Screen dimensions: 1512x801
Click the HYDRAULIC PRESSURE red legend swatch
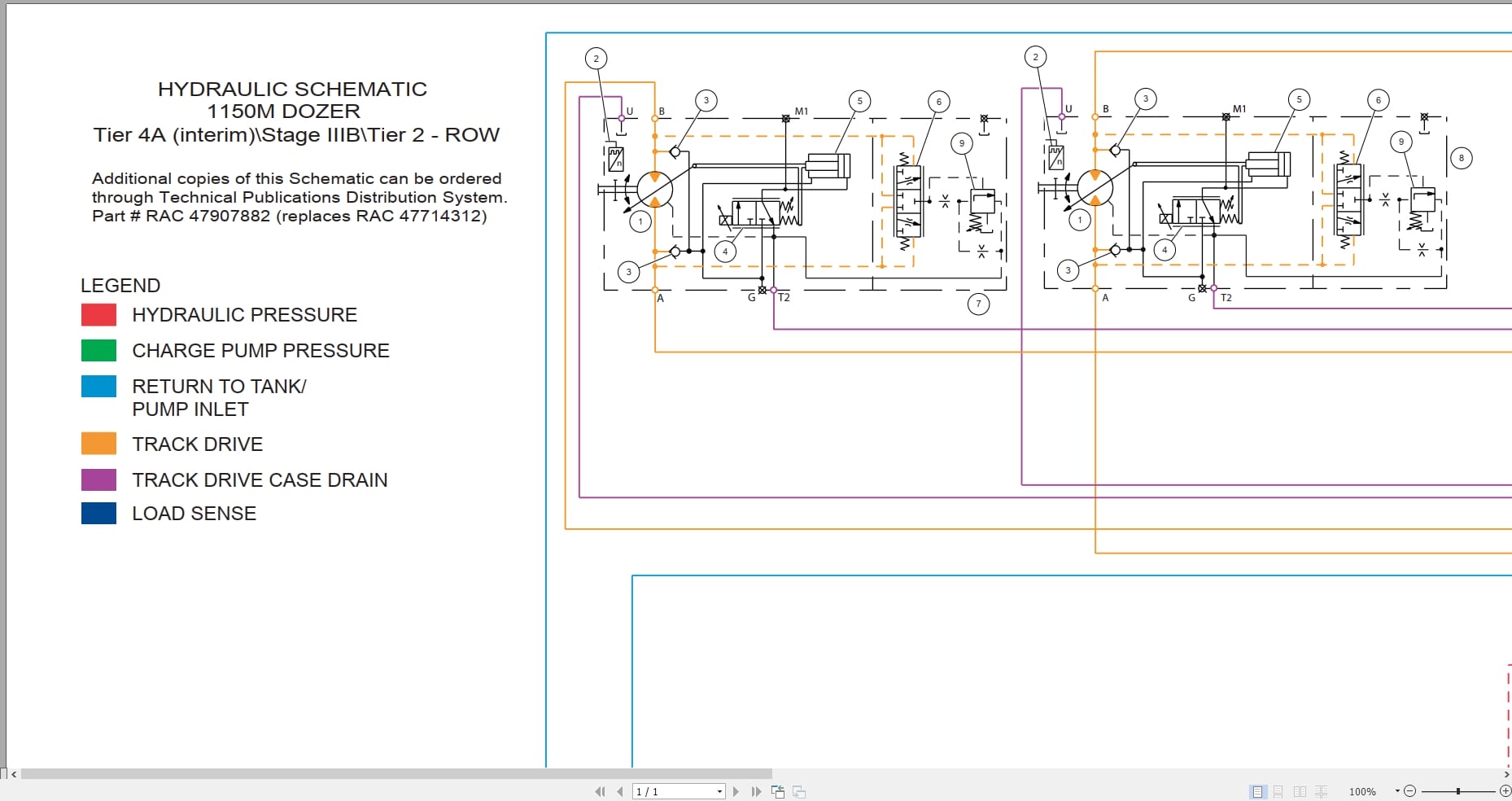(x=98, y=314)
